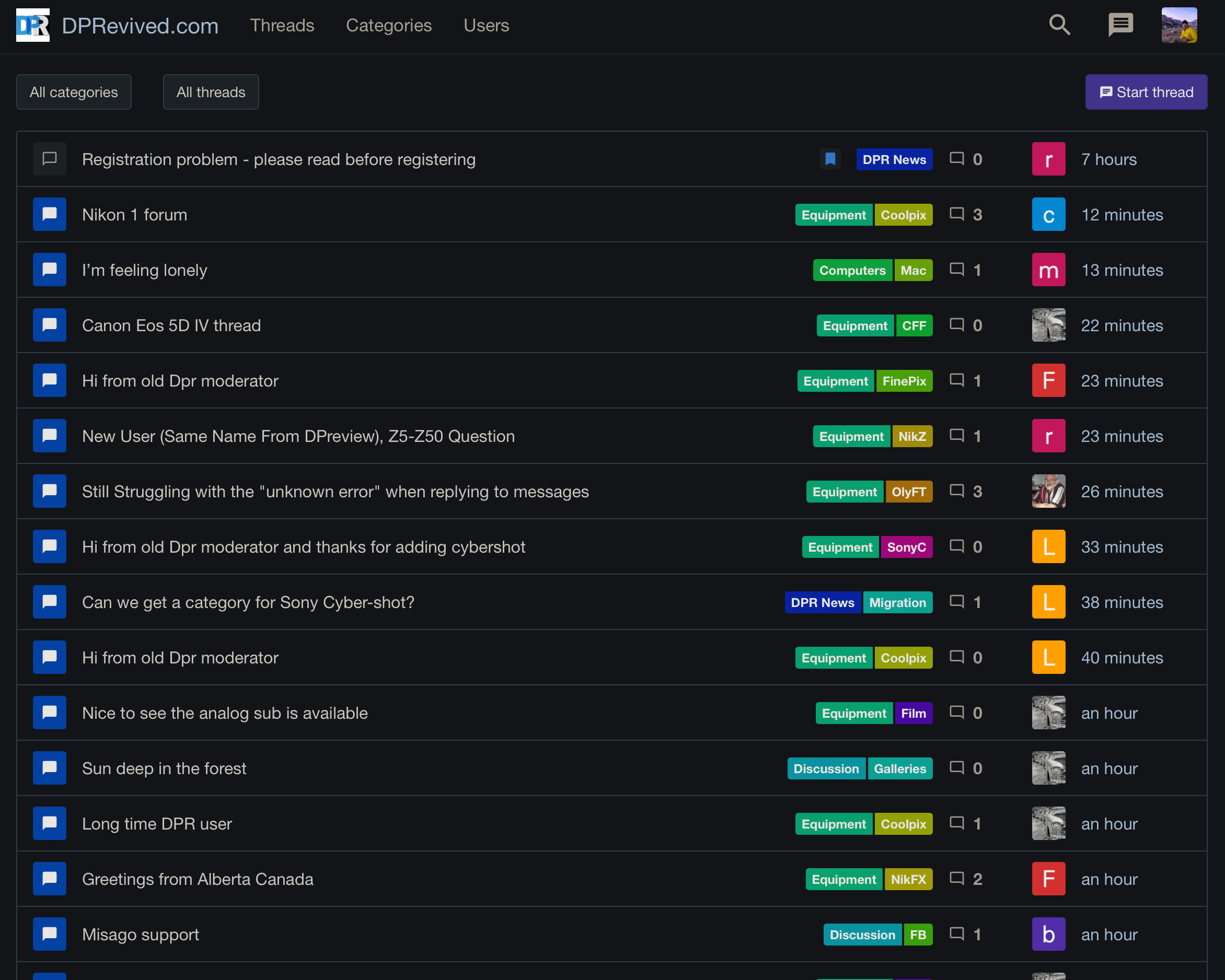Click the 'b' avatar on Misago support row
This screenshot has width=1225, height=980.
coord(1048,934)
